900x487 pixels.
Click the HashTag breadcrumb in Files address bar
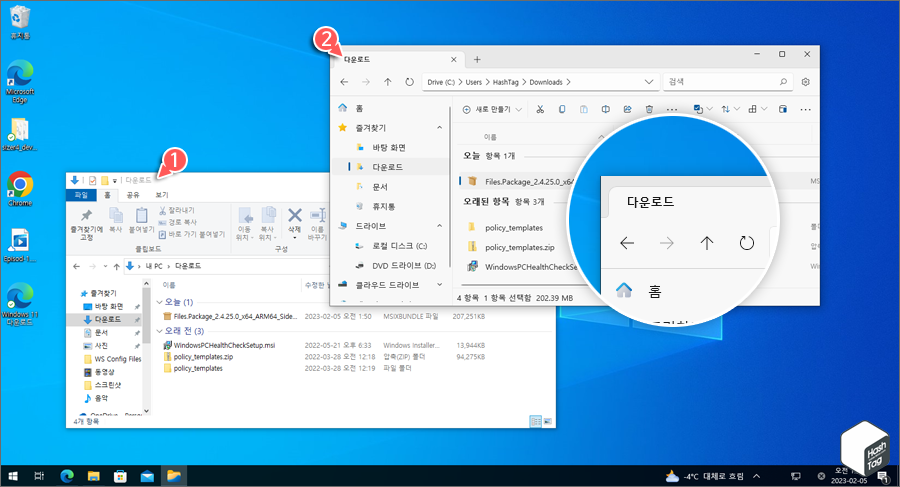tap(506, 82)
